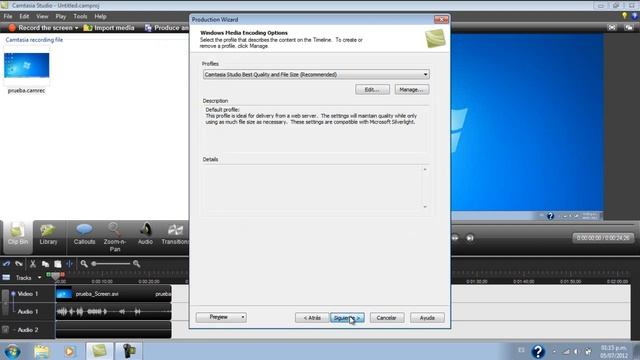
Task: Click the Details box scroll down arrow
Action: click(x=425, y=207)
